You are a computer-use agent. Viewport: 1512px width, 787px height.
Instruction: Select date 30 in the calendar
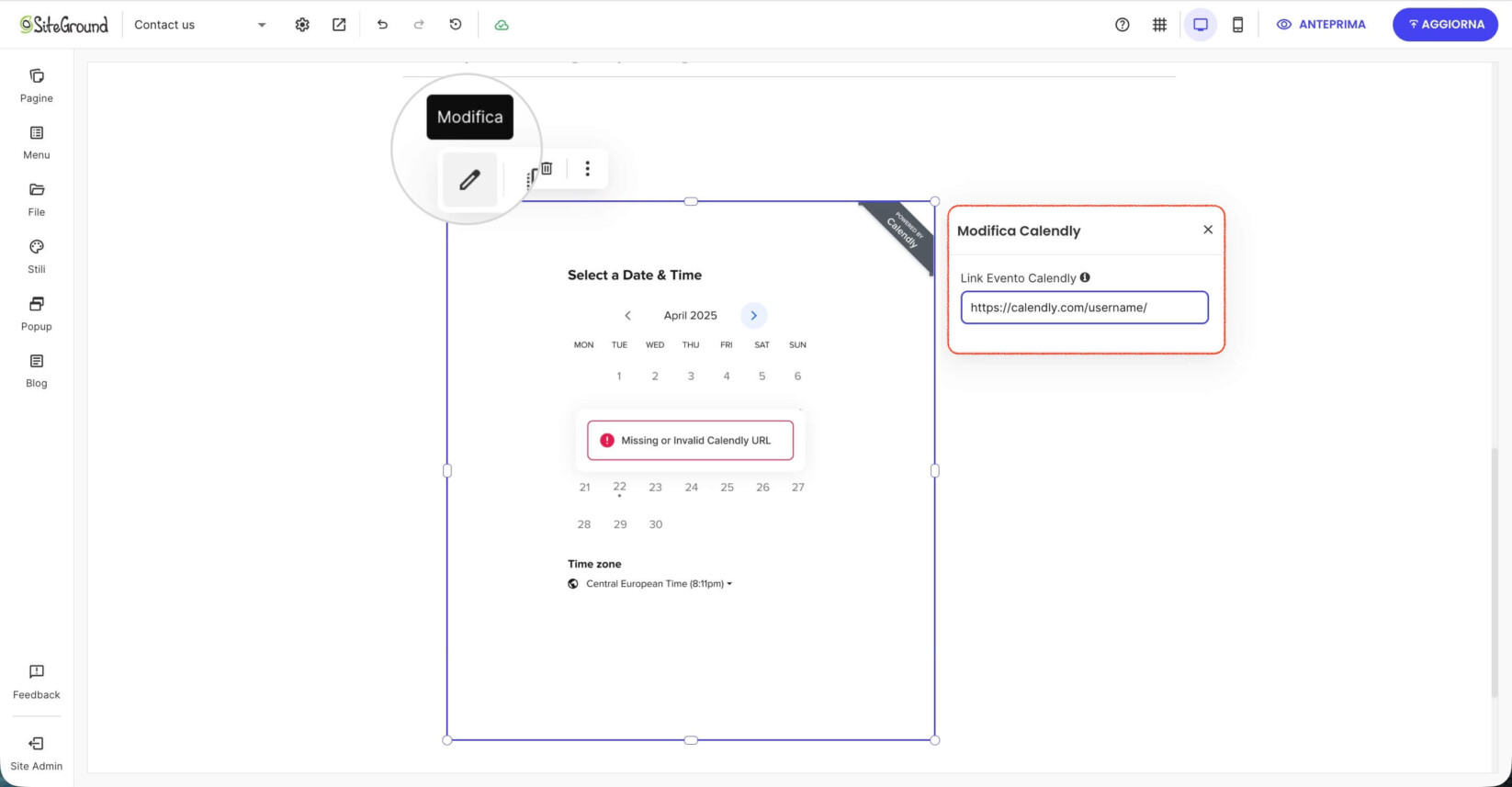click(x=656, y=524)
